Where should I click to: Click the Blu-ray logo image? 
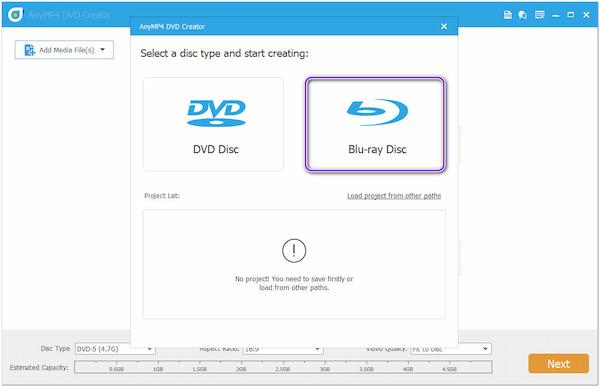click(x=377, y=112)
